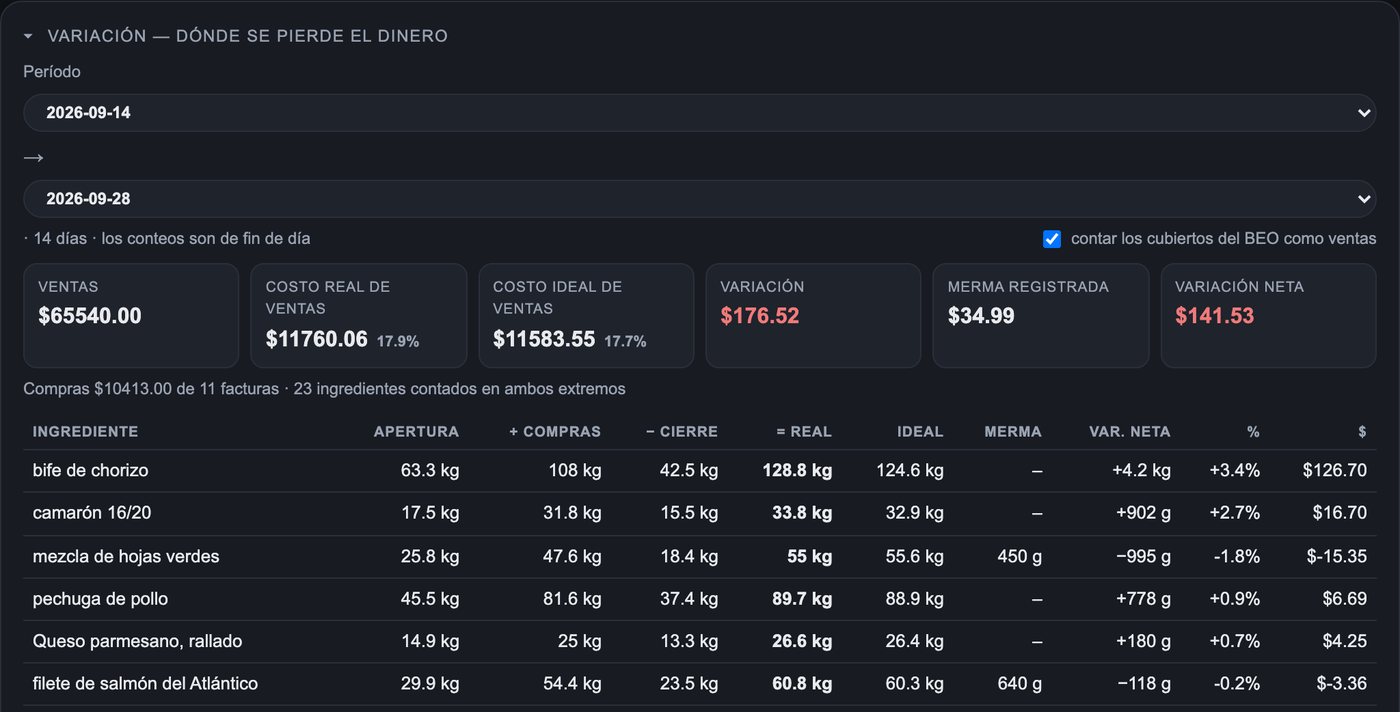Click the Var. neta column header
The height and width of the screenshot is (712, 1400).
(x=1130, y=432)
